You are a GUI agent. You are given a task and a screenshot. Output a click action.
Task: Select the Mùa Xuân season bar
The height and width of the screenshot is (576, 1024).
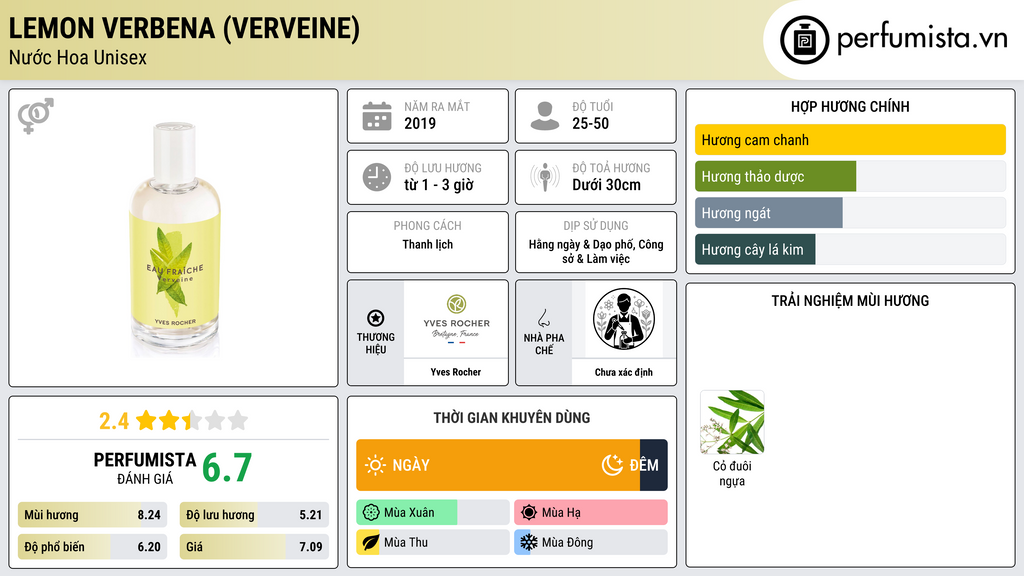point(432,513)
